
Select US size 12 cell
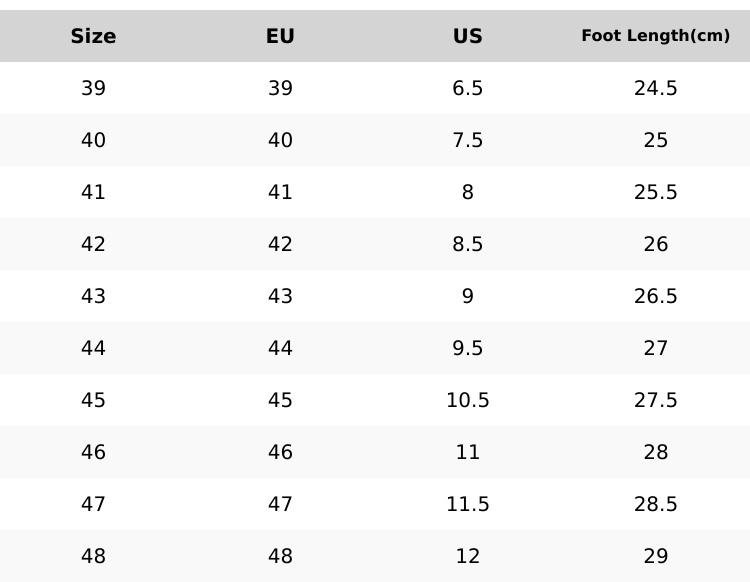coord(467,556)
